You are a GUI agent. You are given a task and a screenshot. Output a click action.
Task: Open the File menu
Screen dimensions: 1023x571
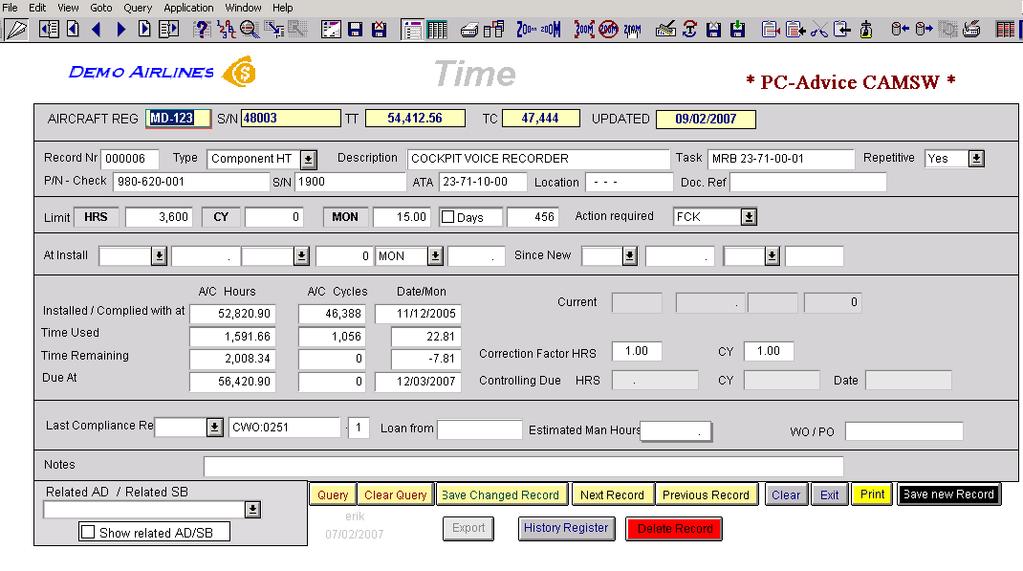tap(10, 8)
